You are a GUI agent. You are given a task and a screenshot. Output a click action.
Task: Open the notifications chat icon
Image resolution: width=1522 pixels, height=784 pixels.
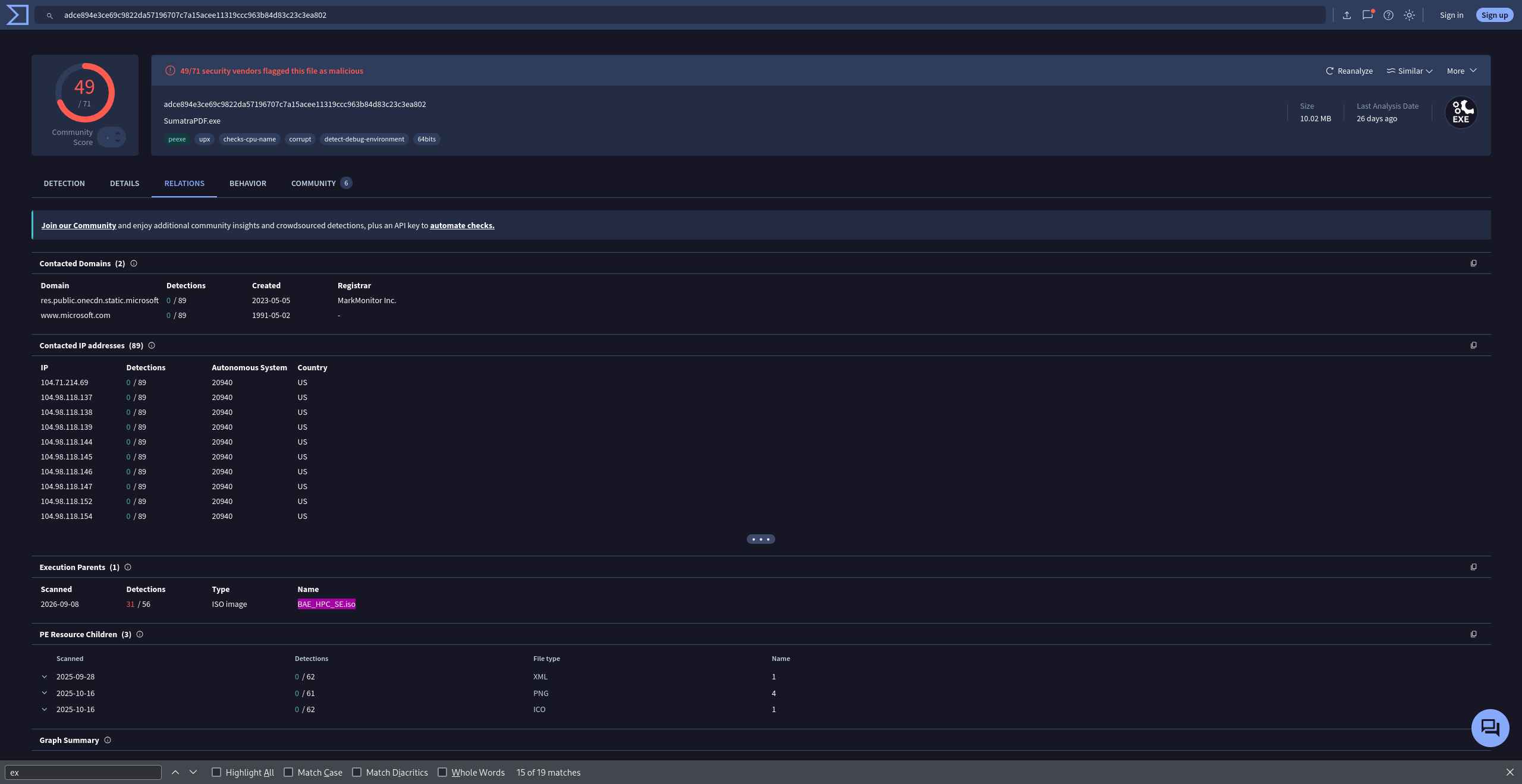tap(1367, 15)
